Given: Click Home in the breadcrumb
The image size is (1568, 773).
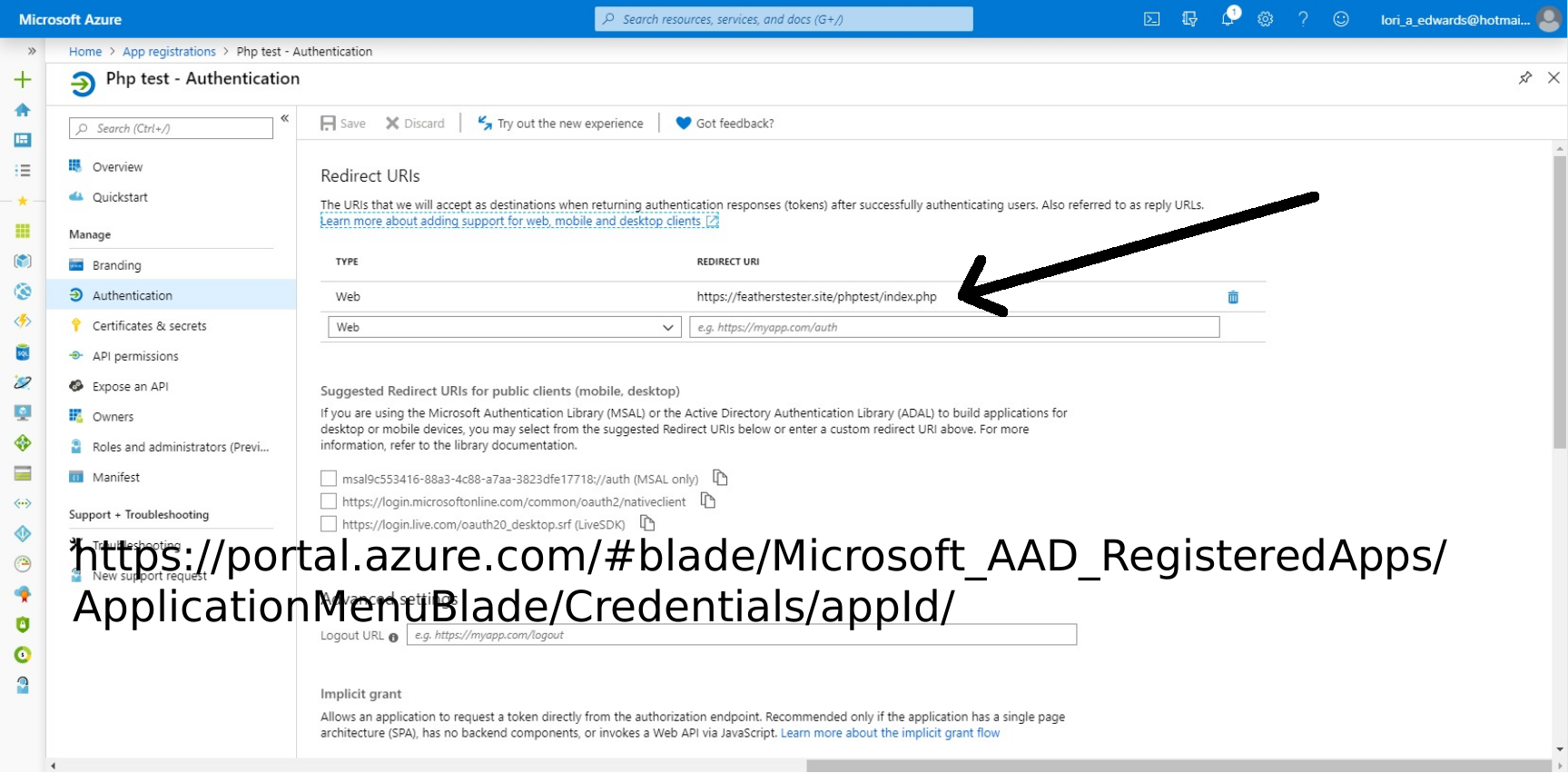Looking at the screenshot, I should pos(85,52).
